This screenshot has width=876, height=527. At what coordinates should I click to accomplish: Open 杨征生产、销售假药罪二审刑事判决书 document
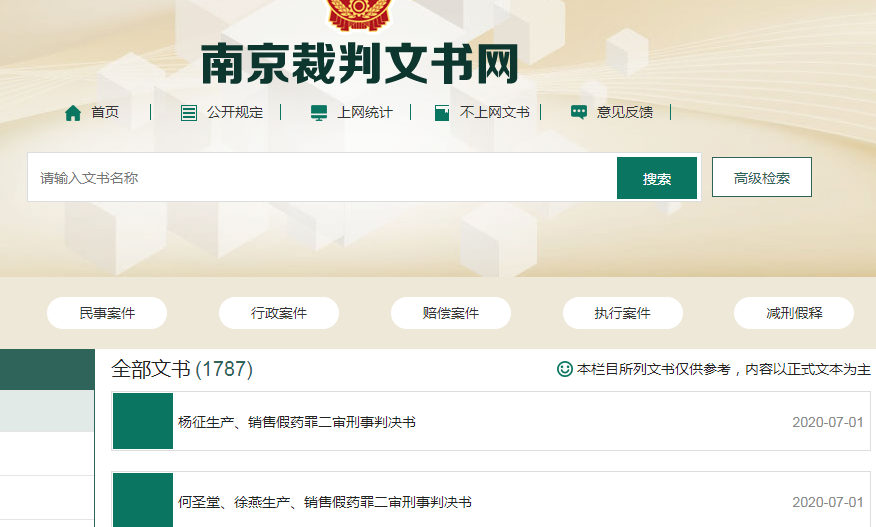click(x=297, y=422)
